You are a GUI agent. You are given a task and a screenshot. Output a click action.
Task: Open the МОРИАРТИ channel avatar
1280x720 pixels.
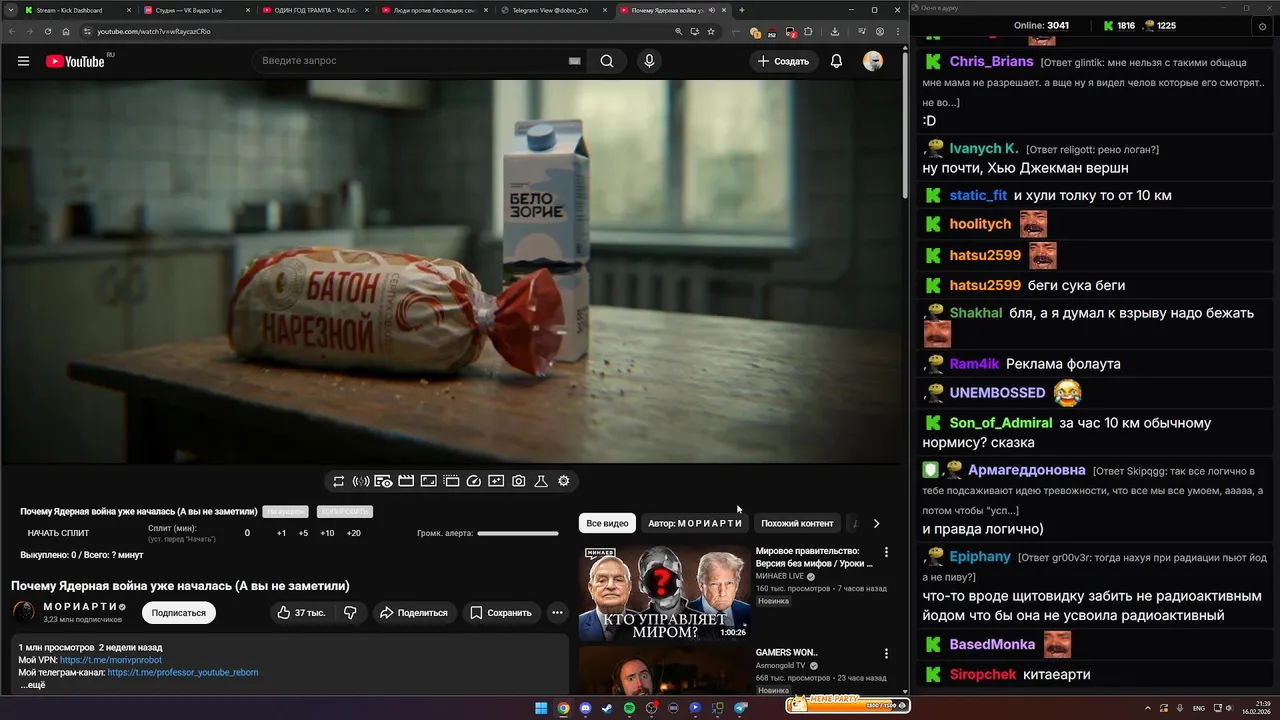24,612
